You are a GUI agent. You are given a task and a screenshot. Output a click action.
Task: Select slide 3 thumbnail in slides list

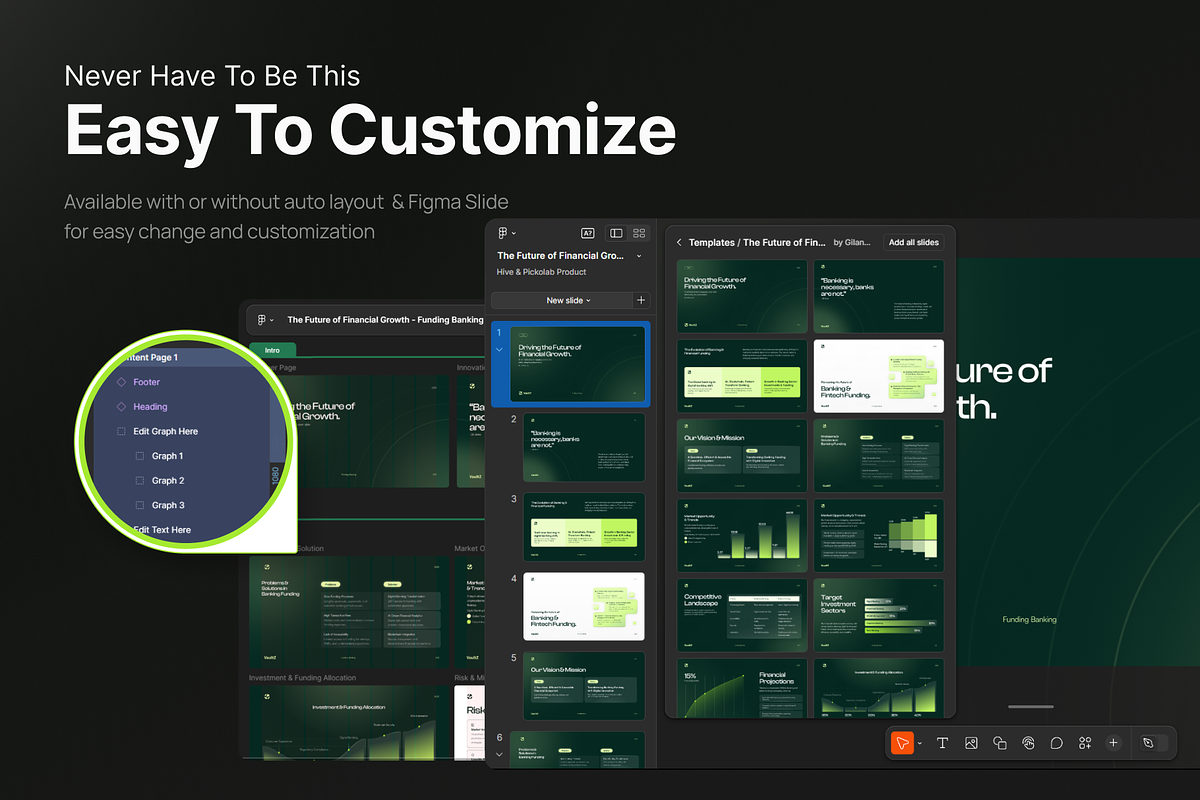[x=583, y=527]
